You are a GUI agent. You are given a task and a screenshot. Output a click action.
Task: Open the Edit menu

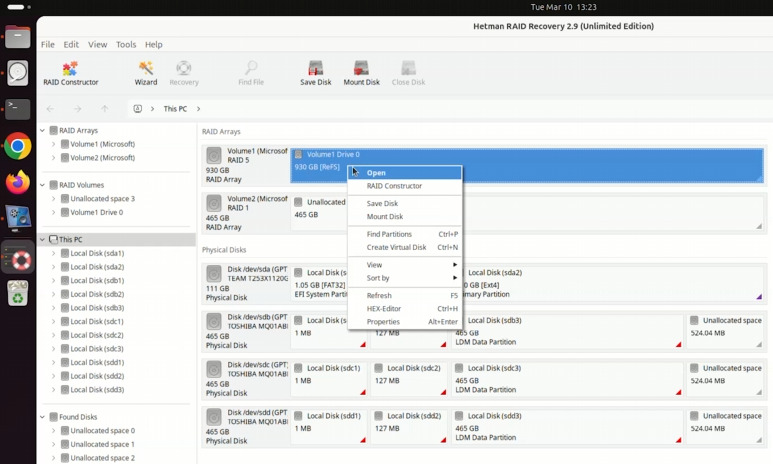point(71,44)
